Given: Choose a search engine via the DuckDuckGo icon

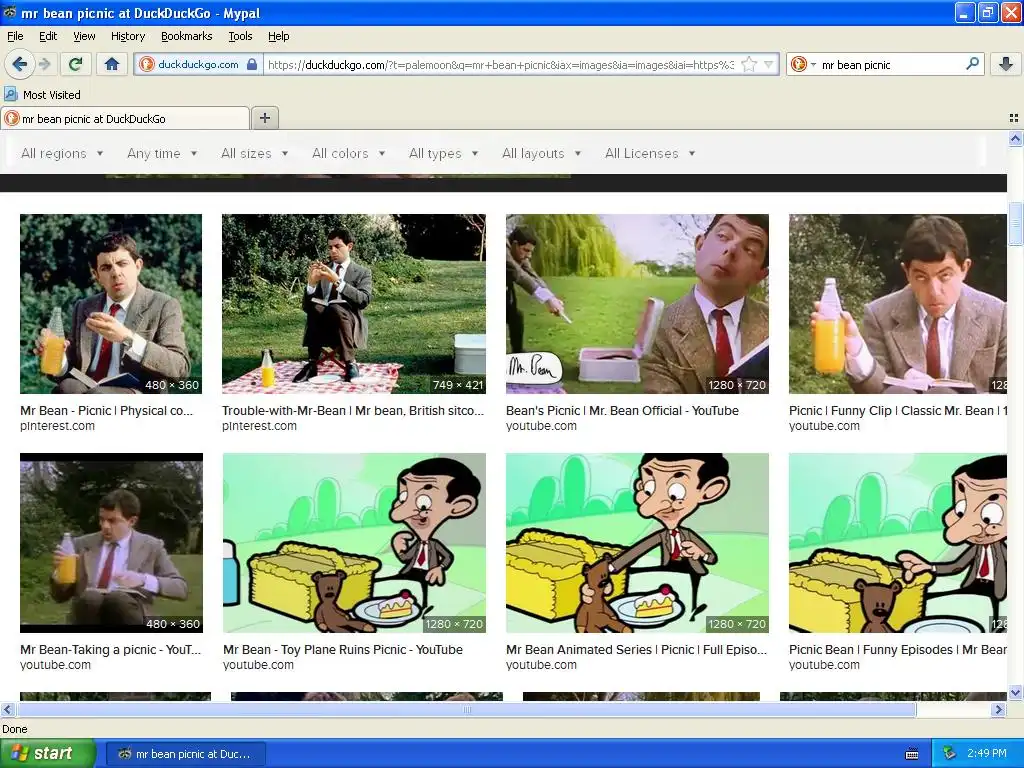Looking at the screenshot, I should click(803, 64).
